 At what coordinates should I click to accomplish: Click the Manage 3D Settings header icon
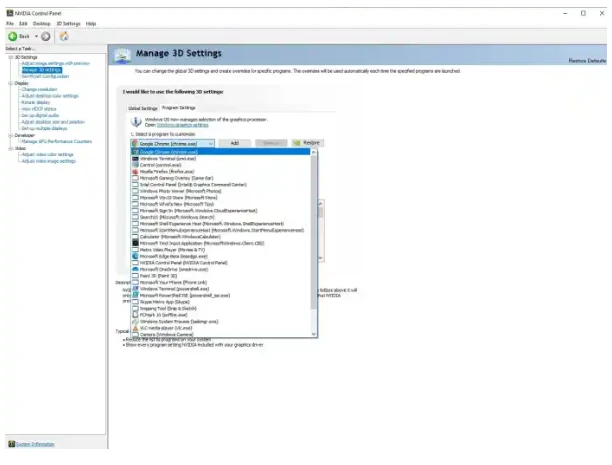click(122, 55)
